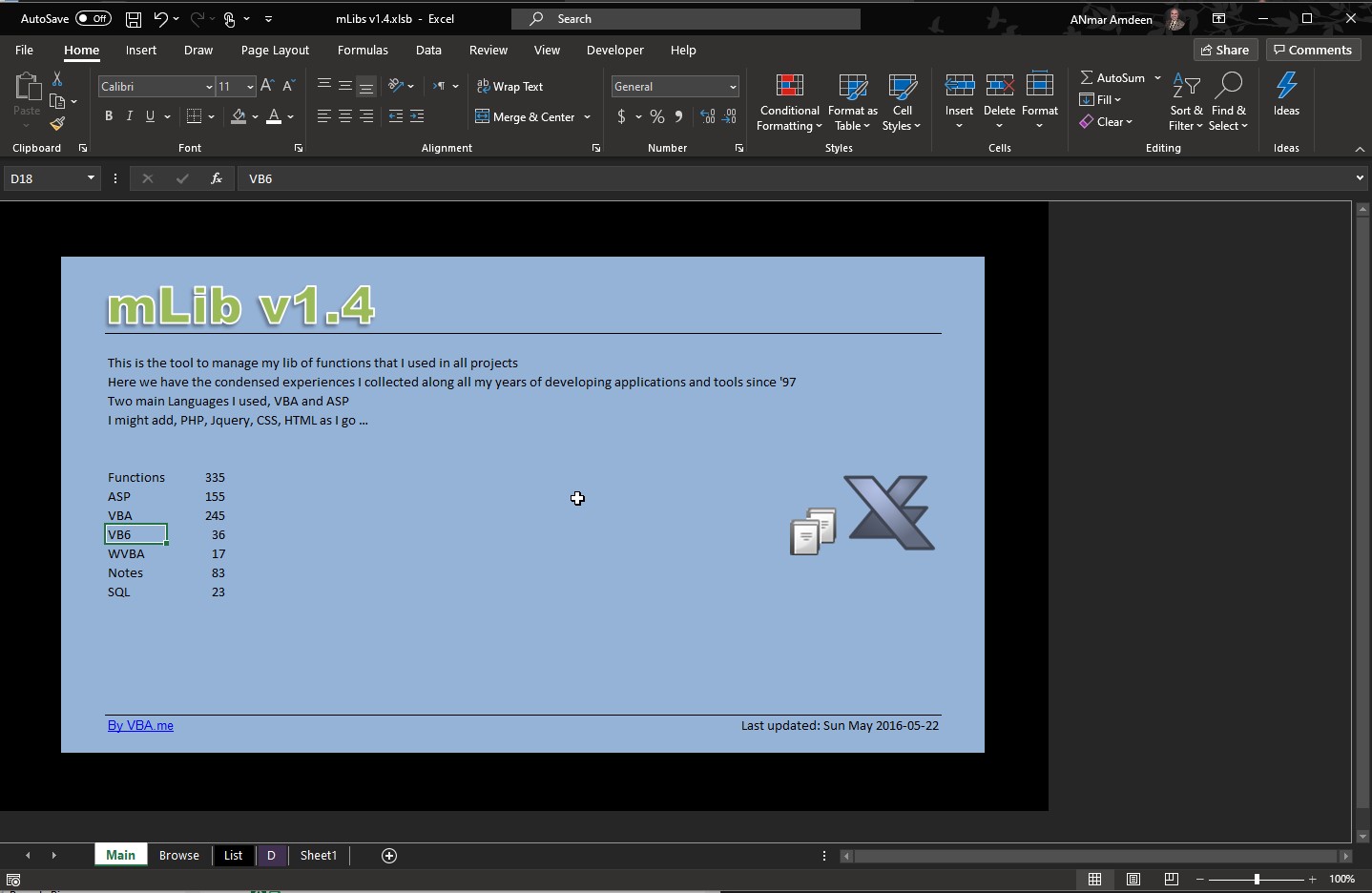The height and width of the screenshot is (893, 1372).
Task: Open Conditional Formatting menu
Action: coord(789,103)
